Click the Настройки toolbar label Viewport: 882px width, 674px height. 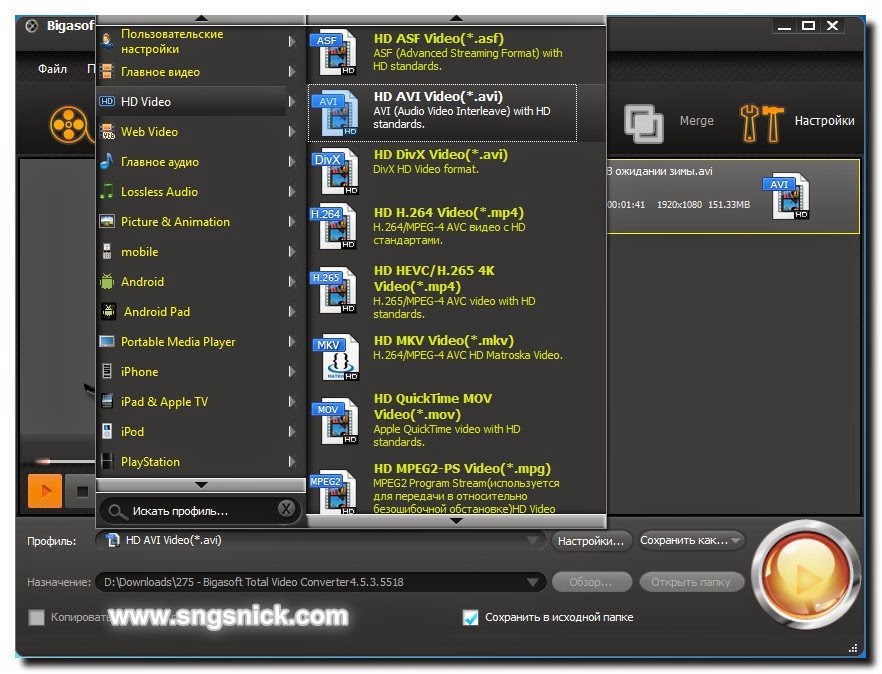(824, 120)
